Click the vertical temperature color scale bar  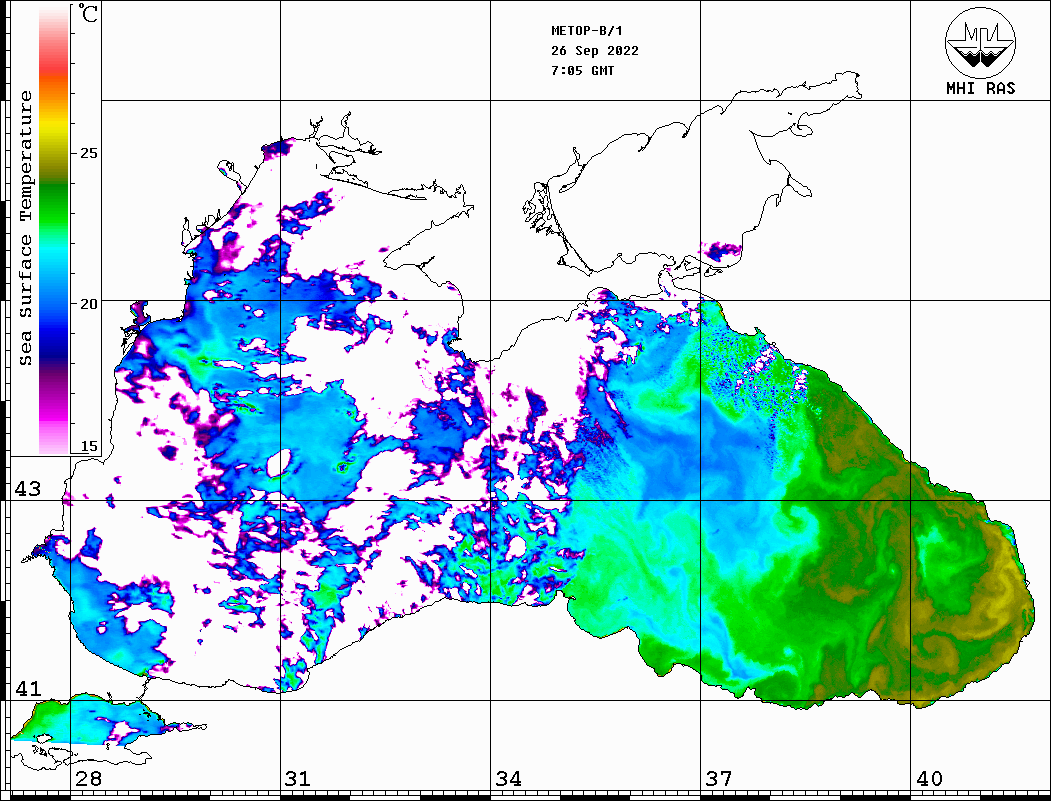54,230
